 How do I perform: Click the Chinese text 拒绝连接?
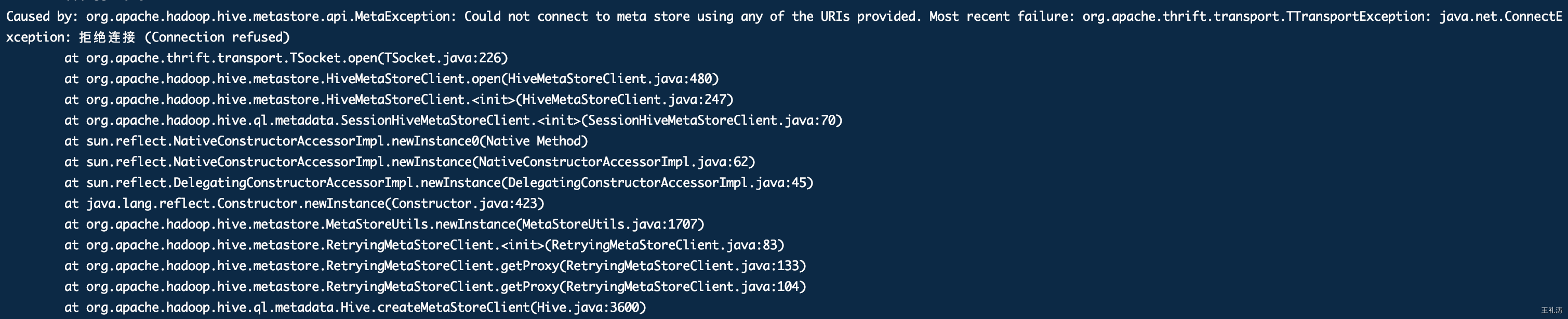[107, 37]
